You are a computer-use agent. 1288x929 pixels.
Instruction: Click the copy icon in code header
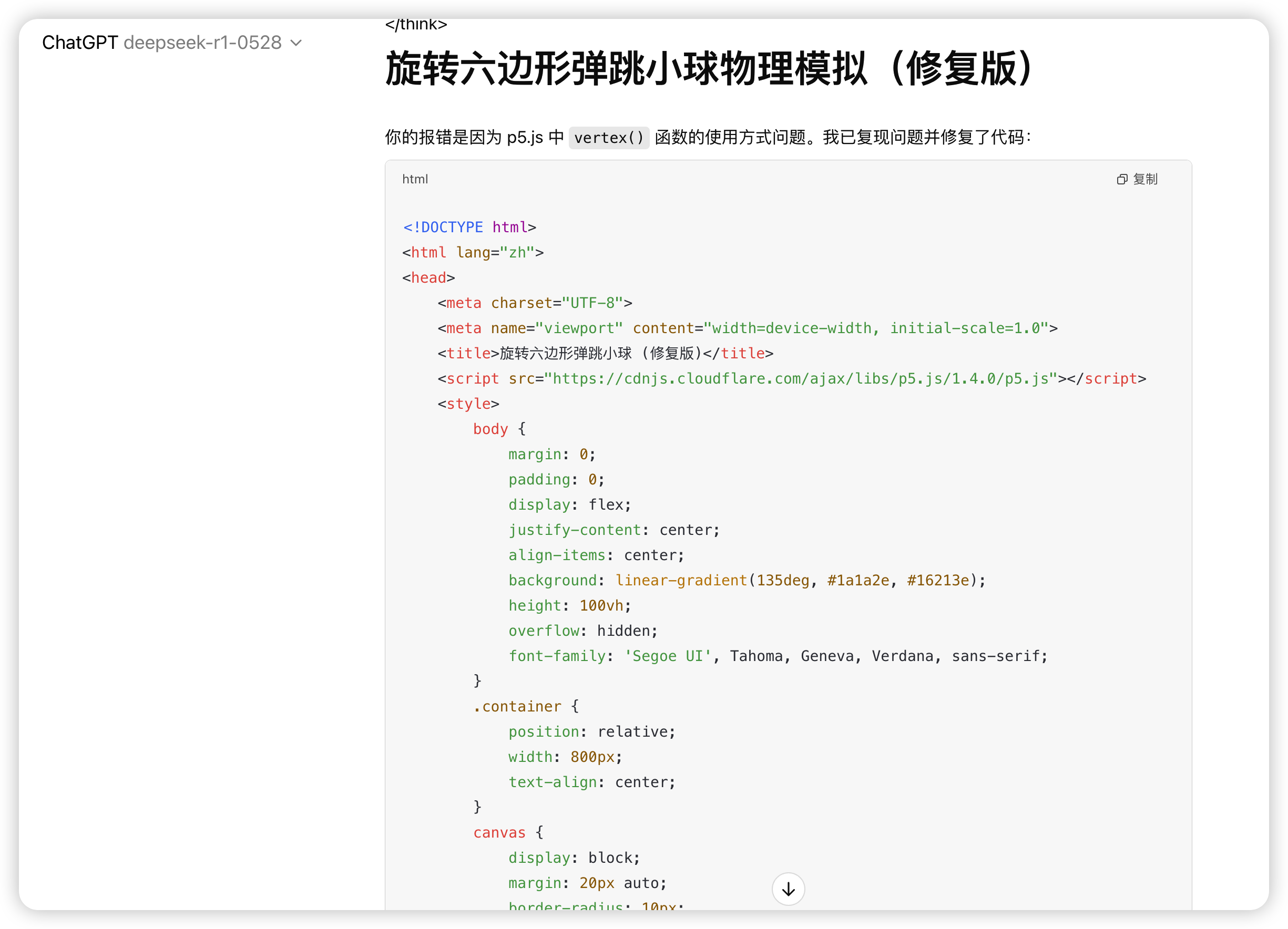coord(1121,179)
